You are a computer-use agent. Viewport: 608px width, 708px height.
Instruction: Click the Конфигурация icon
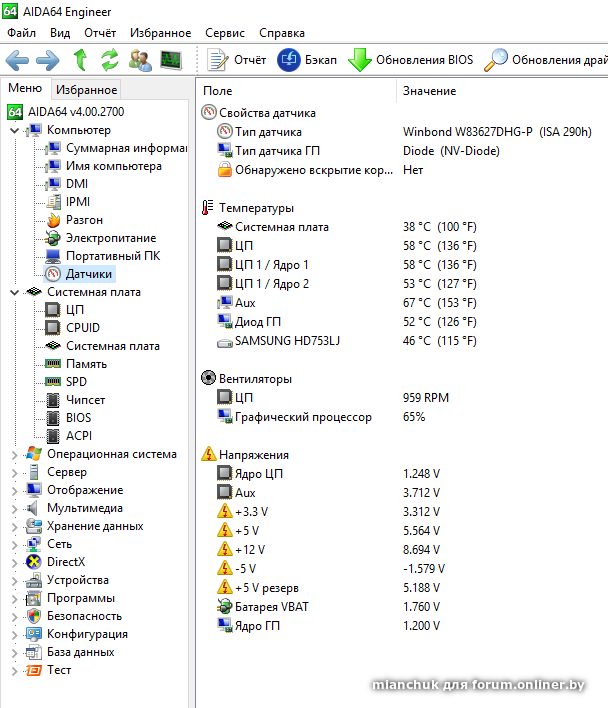(x=34, y=634)
